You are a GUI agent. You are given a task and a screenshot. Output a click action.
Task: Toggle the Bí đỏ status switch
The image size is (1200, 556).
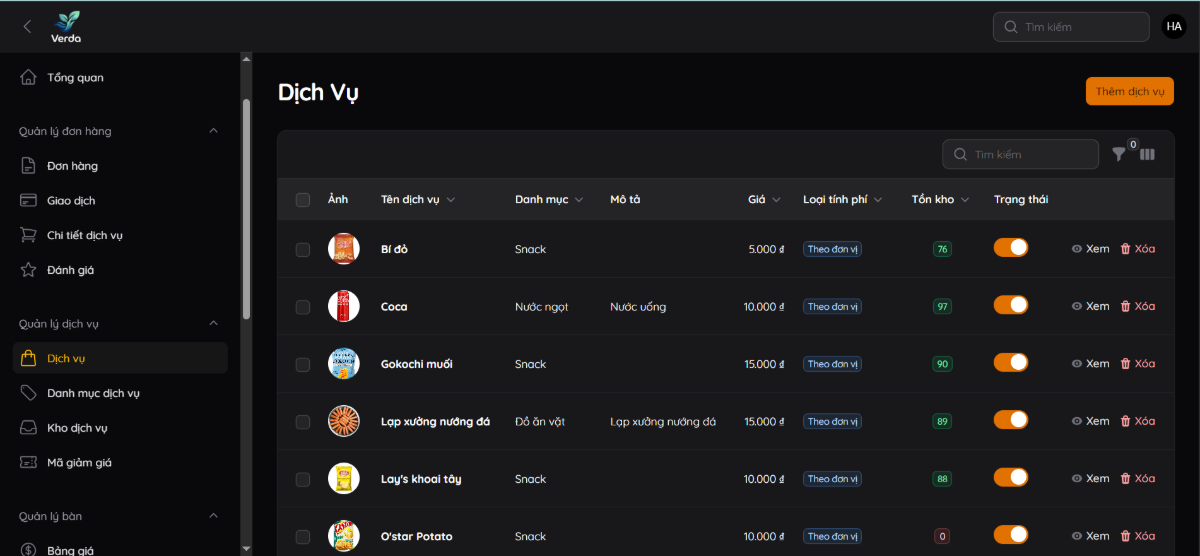click(x=1011, y=248)
